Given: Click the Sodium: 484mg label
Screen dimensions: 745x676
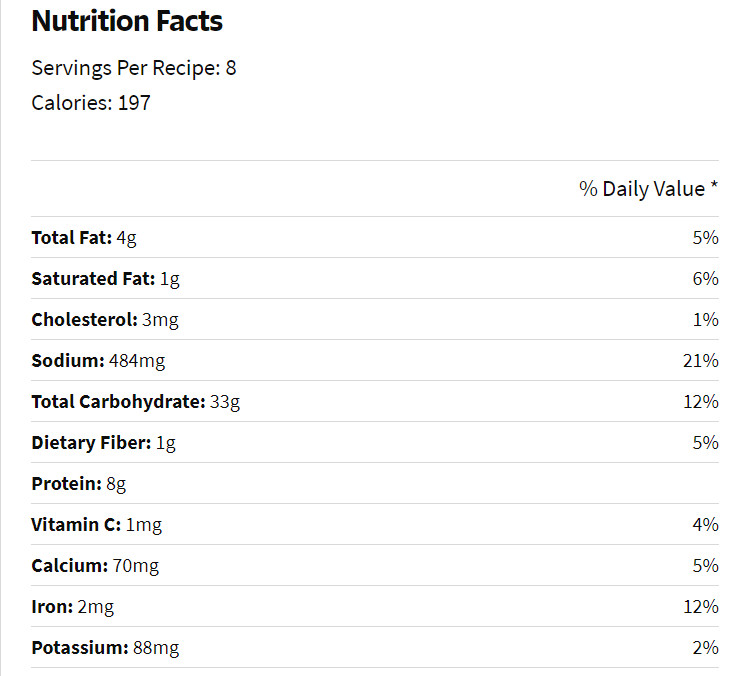Looking at the screenshot, I should pyautogui.click(x=98, y=361).
